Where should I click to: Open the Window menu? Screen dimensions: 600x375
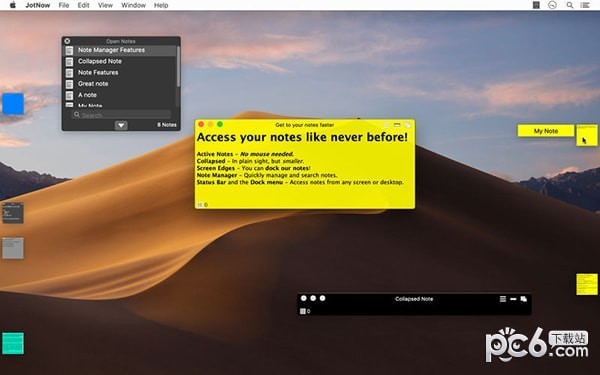coord(133,5)
